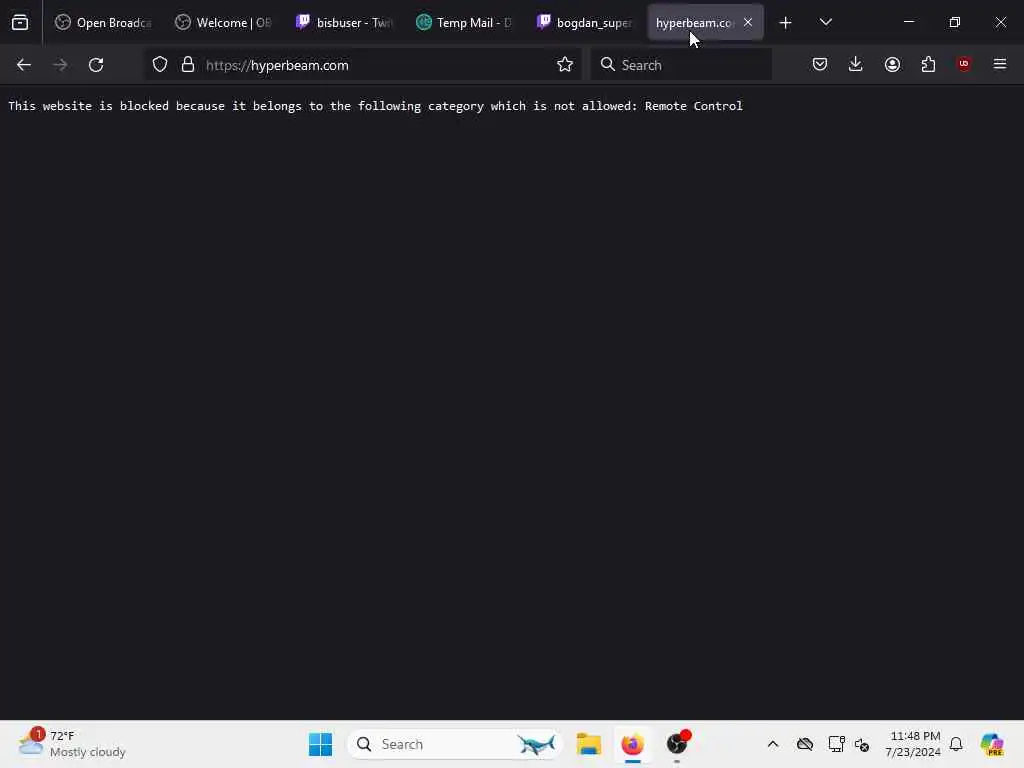Screen dimensions: 1024x768
Task: Restore down the Firefox window
Action: [x=955, y=23]
